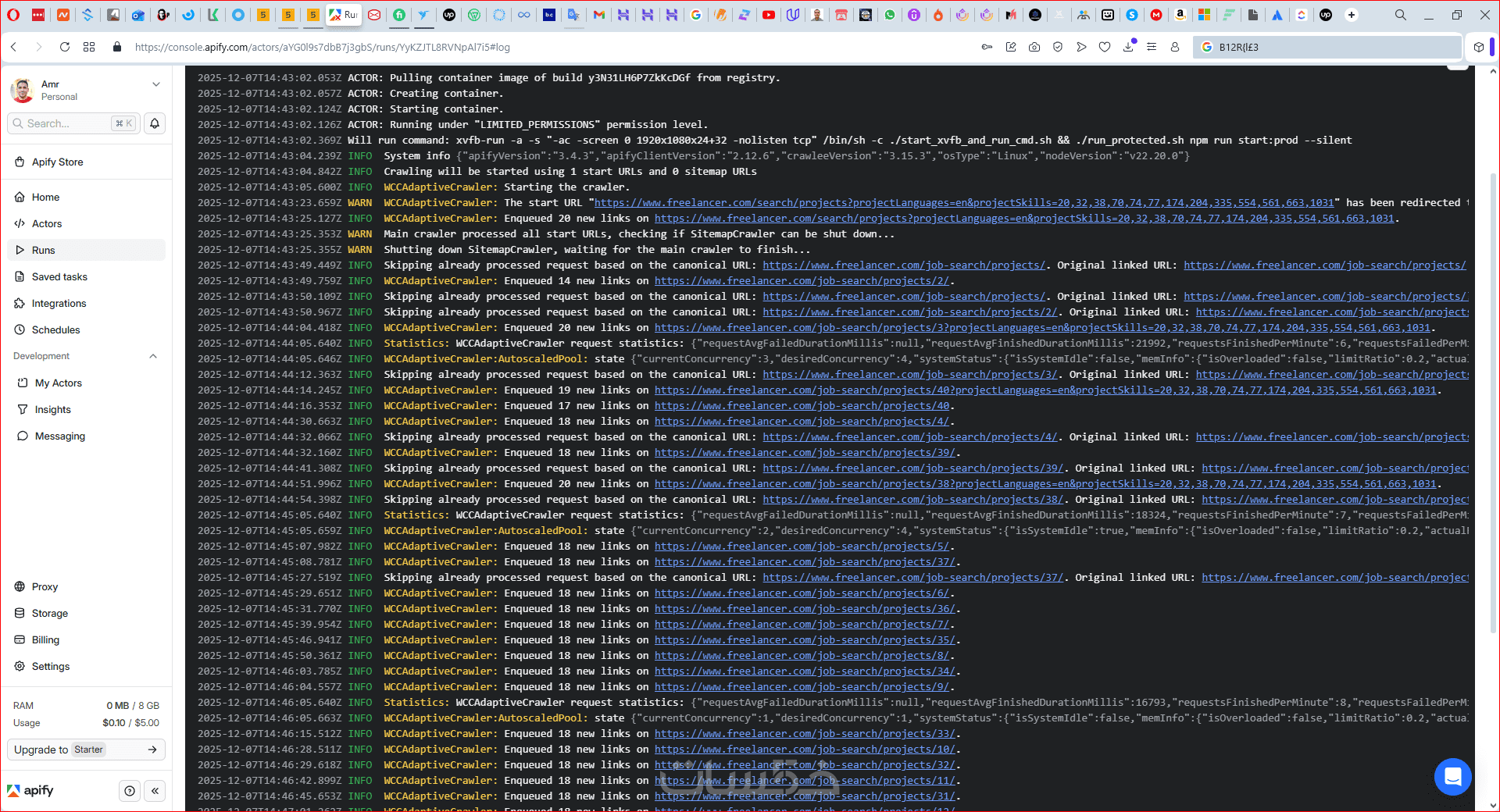Open Messaging under Development

[x=86, y=436]
